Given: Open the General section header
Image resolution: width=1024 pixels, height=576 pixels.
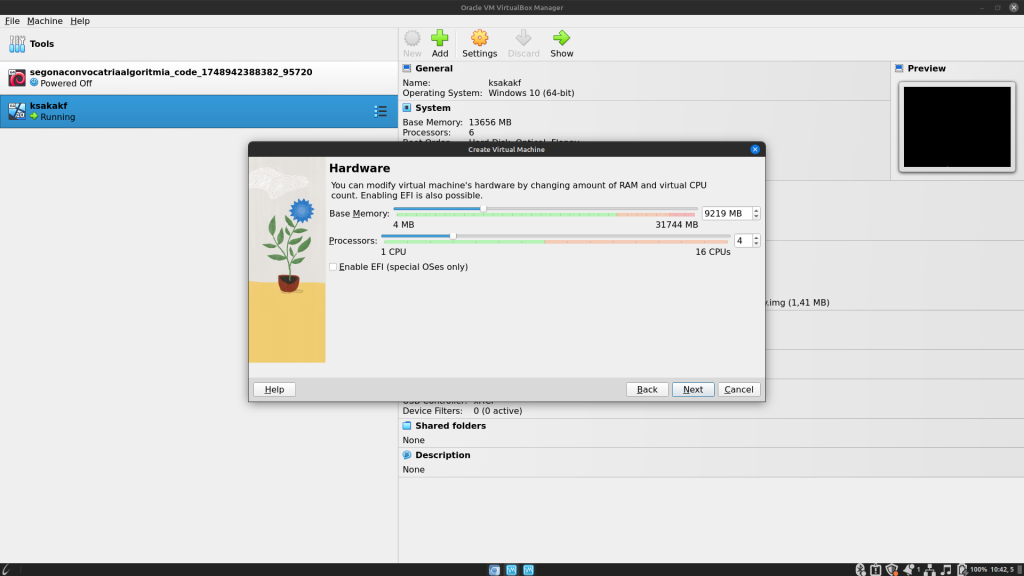Looking at the screenshot, I should tap(434, 69).
